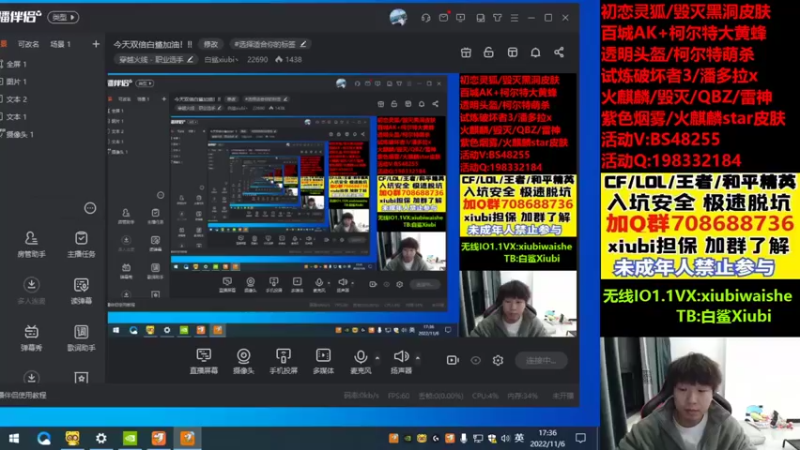Mute the 扬声器 speaker
The height and width of the screenshot is (450, 800).
401,361
